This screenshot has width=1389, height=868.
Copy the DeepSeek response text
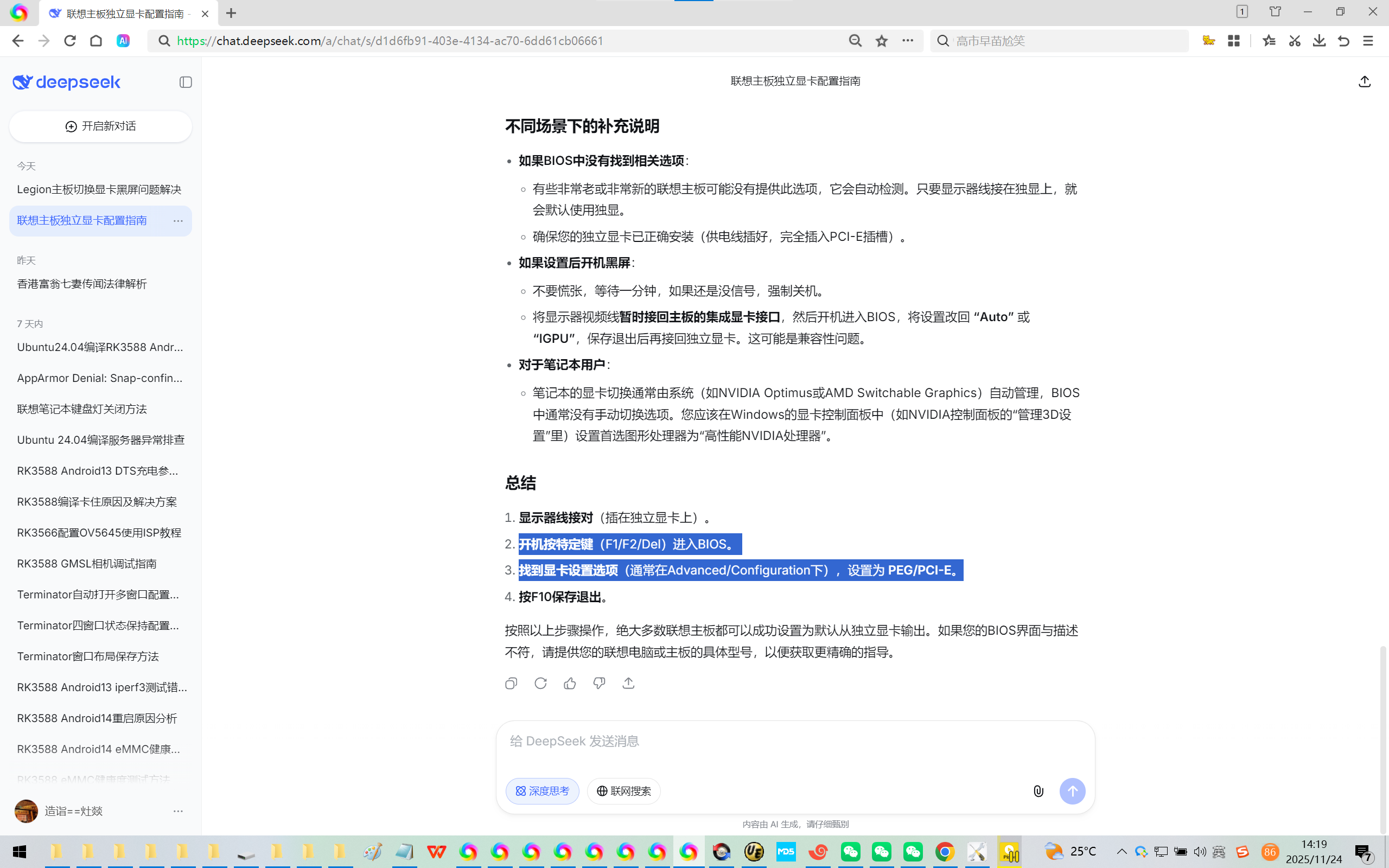tap(511, 683)
